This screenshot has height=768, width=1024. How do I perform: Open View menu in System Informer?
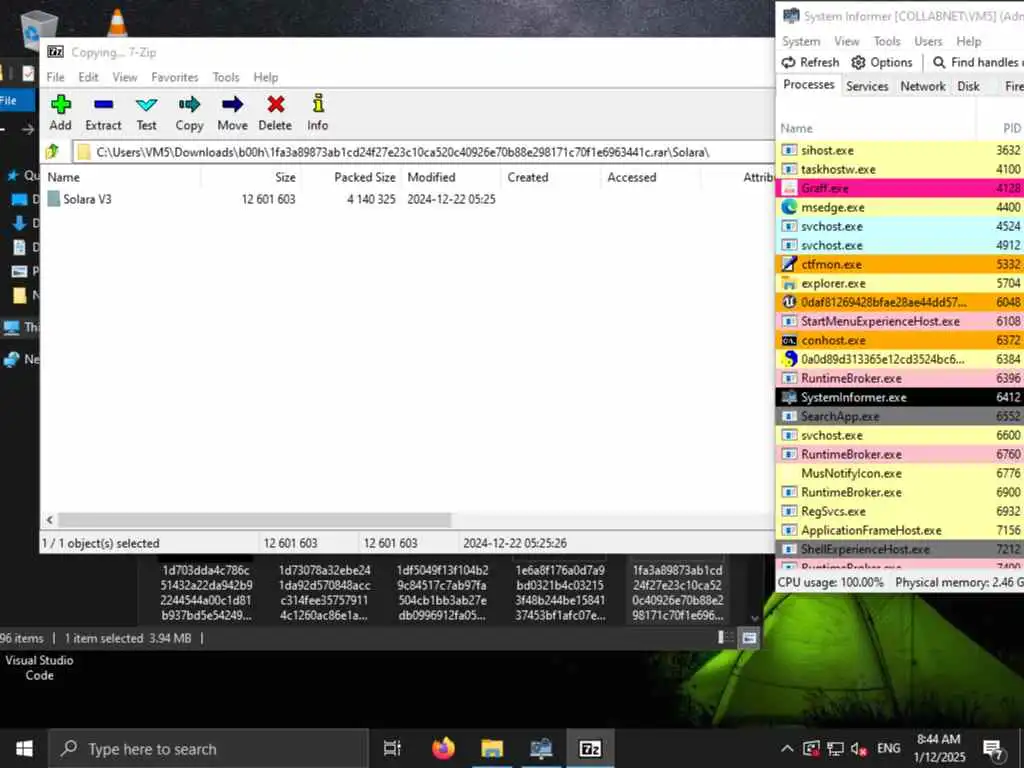(x=846, y=41)
